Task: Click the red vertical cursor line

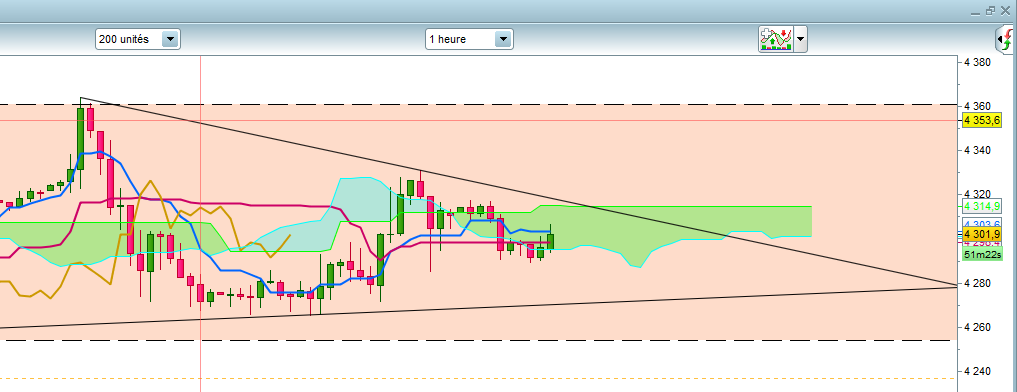Action: (200, 224)
